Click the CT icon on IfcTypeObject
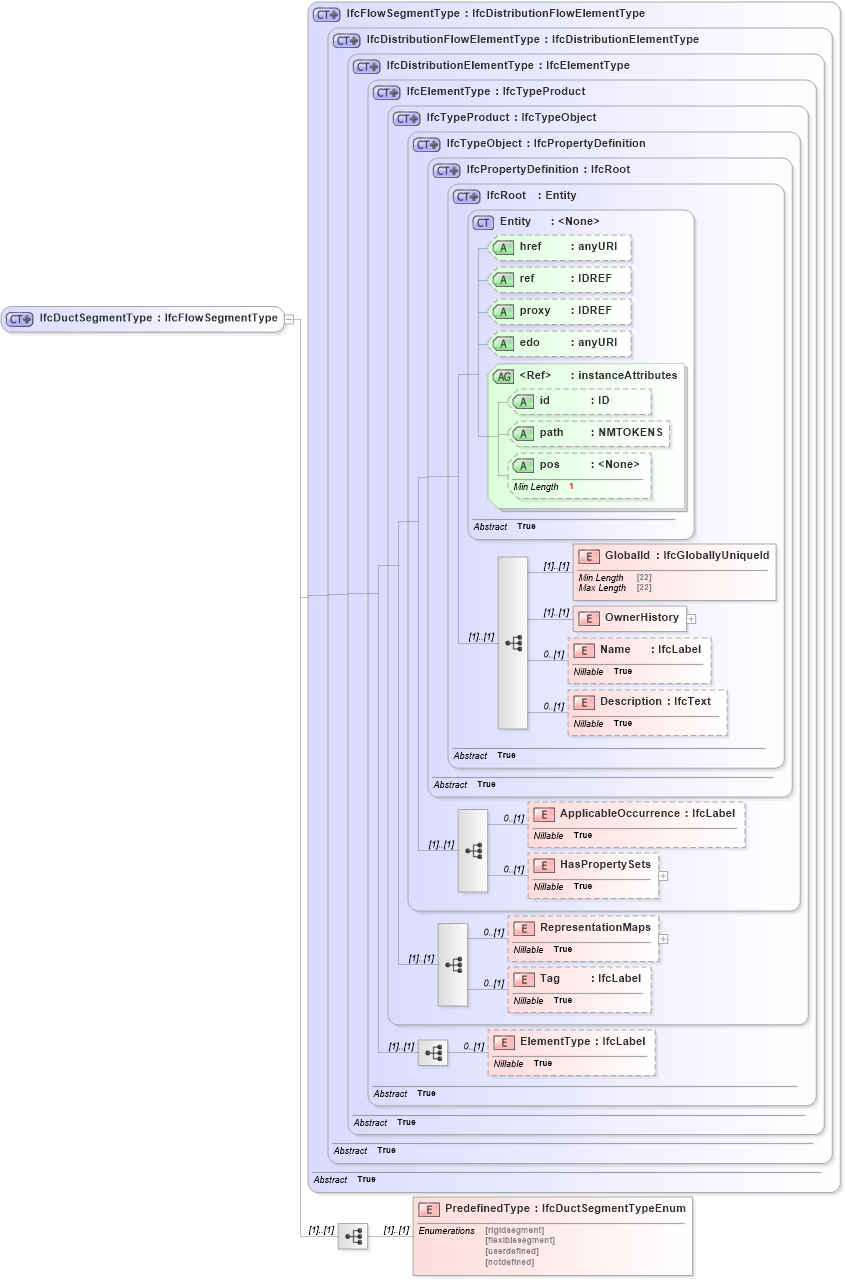 coord(425,144)
